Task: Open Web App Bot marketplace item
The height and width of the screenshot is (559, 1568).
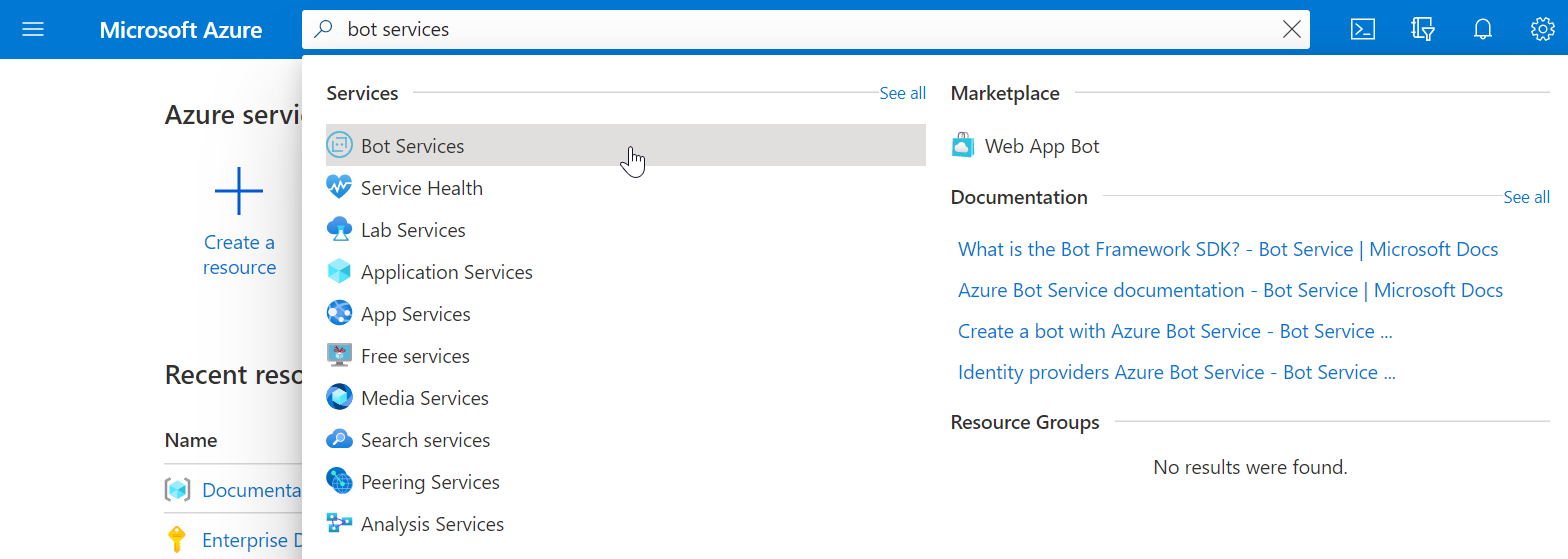Action: point(1041,146)
